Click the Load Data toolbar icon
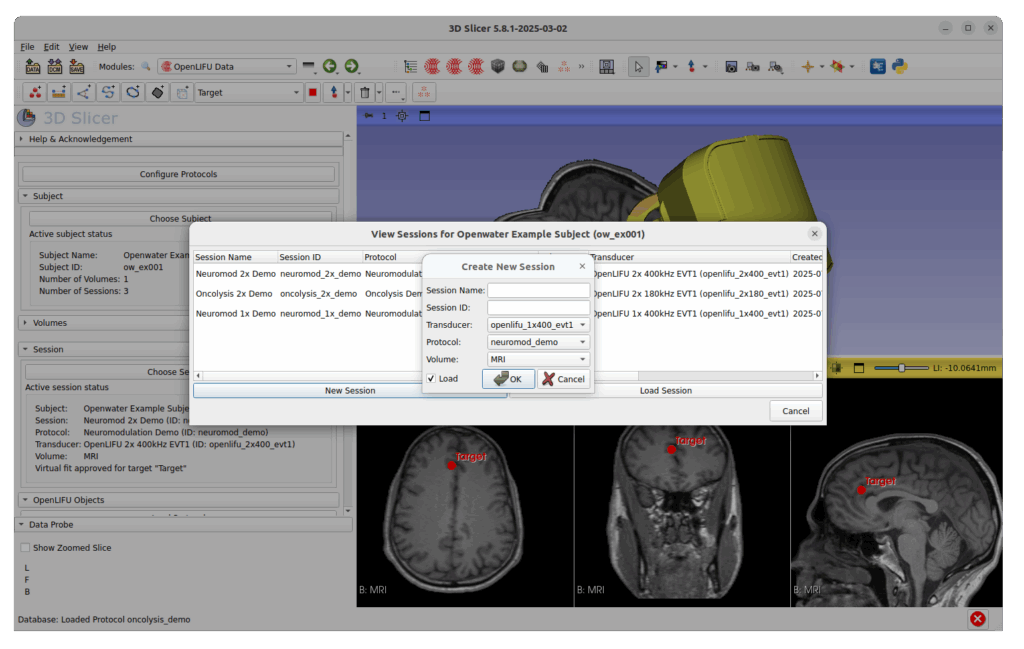The width and height of the screenshot is (1024, 649). [x=33, y=67]
